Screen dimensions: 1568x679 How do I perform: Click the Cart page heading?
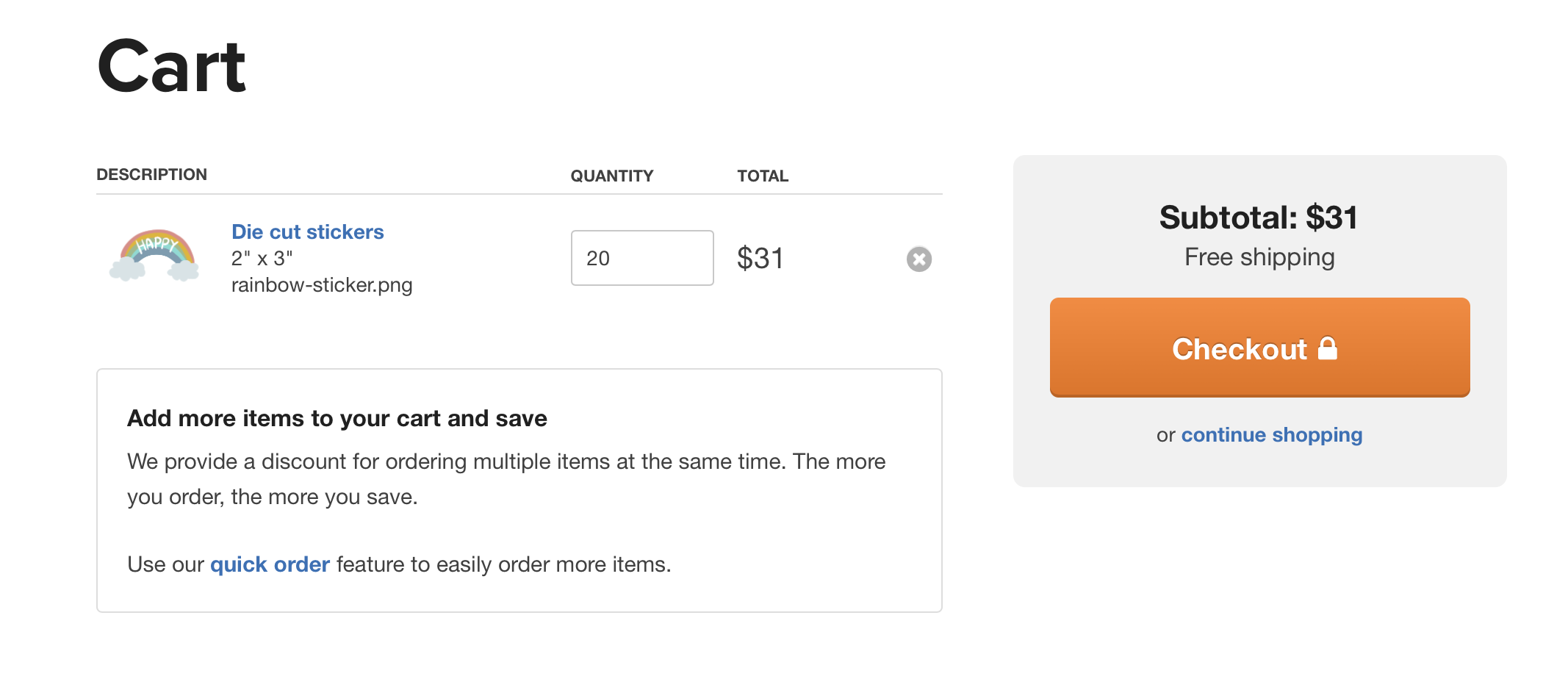click(171, 68)
